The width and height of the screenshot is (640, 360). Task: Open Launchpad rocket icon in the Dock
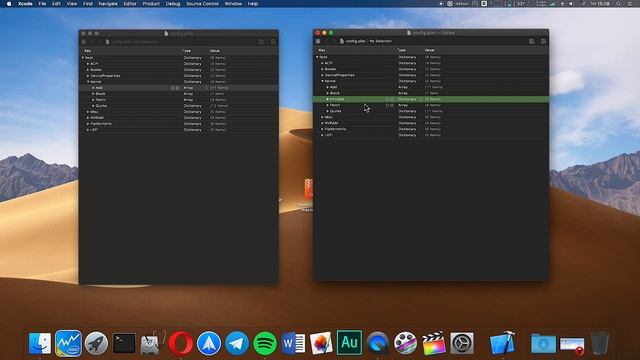pos(96,343)
